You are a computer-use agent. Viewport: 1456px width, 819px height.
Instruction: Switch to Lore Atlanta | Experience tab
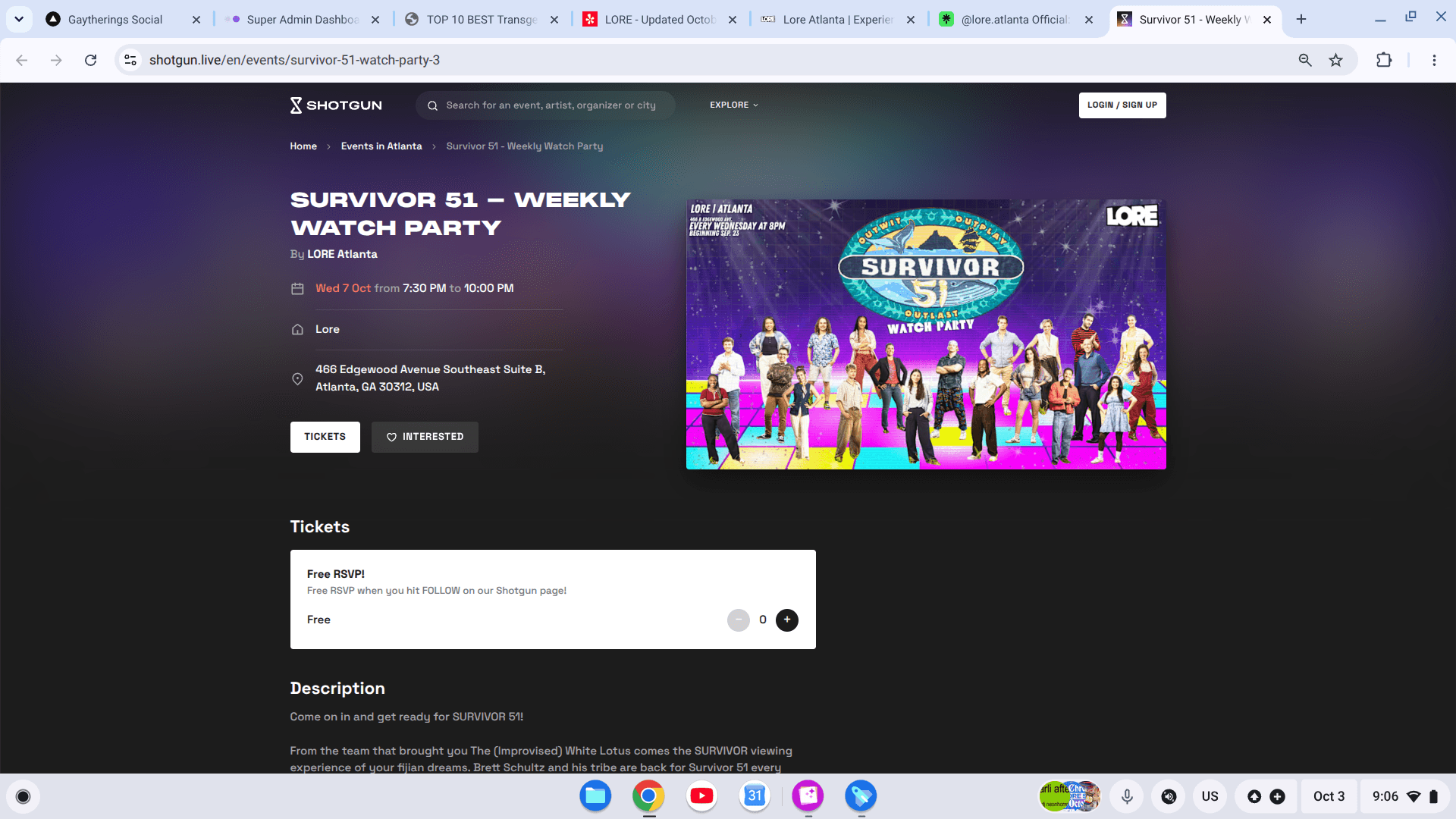[x=838, y=20]
